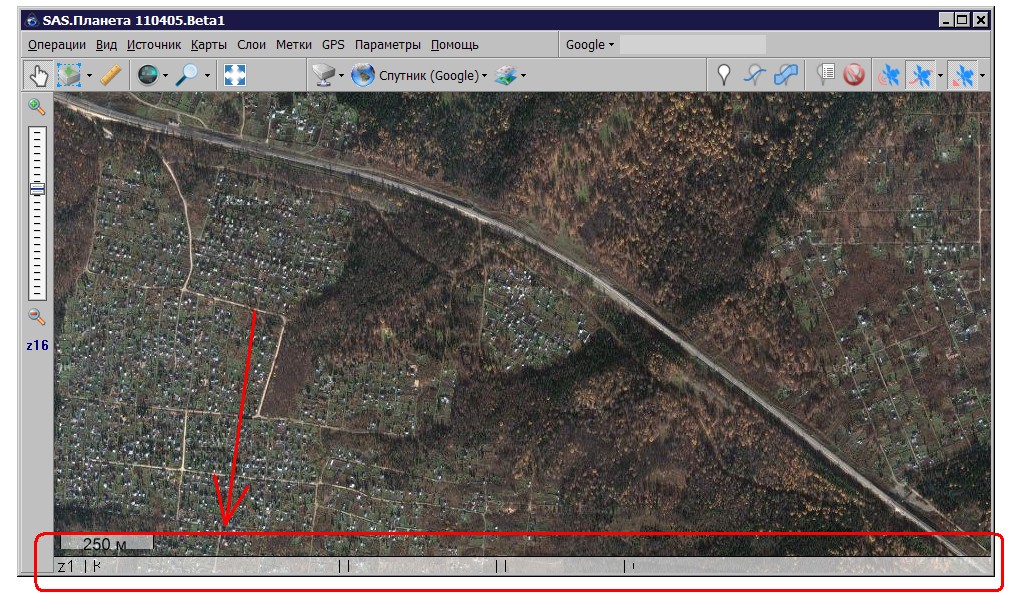Select the hand pan tool
1014x604 pixels.
coord(37,75)
